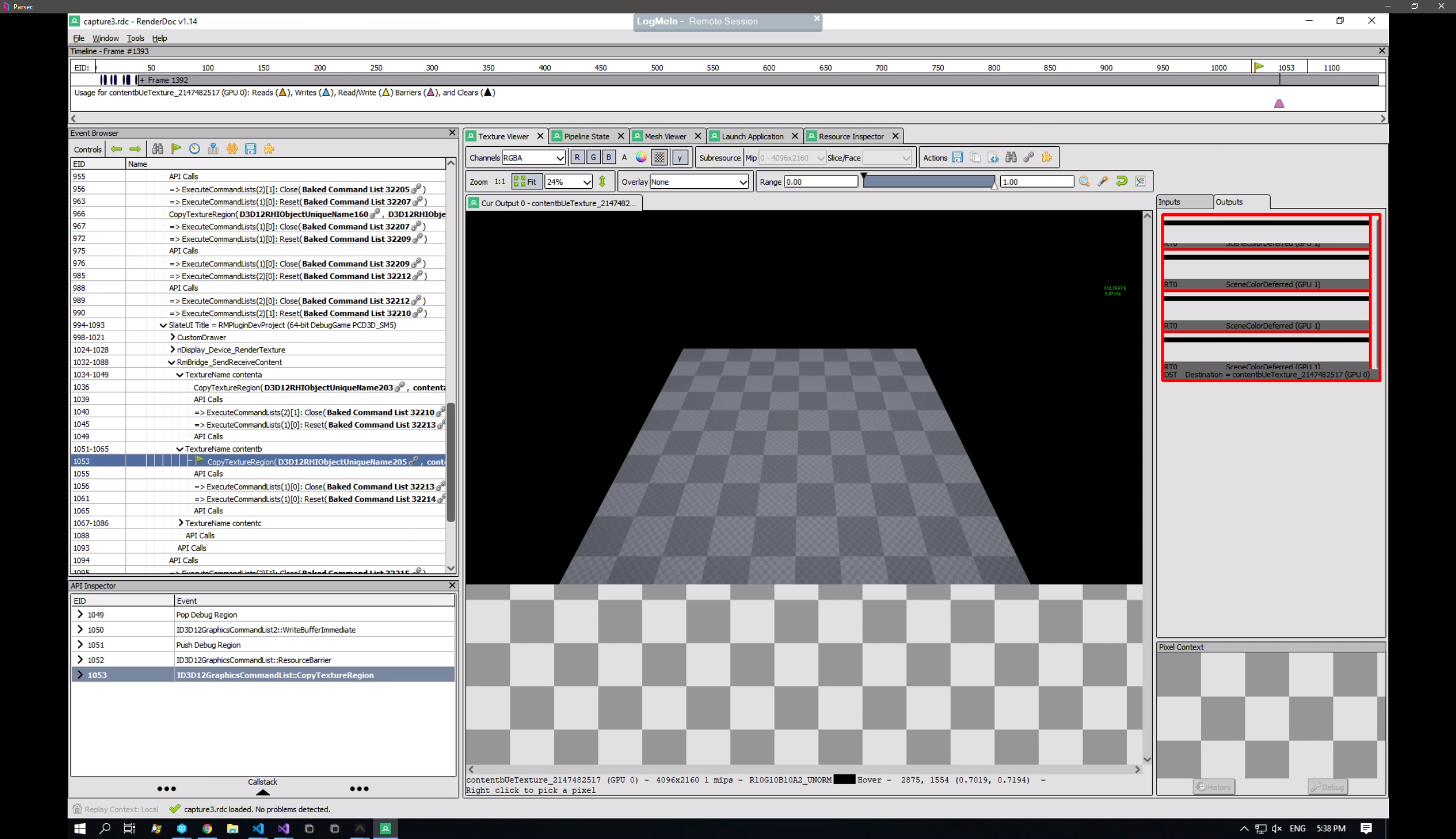Reset the range with the green return arrow
The height and width of the screenshot is (839, 1456).
coord(1121,181)
